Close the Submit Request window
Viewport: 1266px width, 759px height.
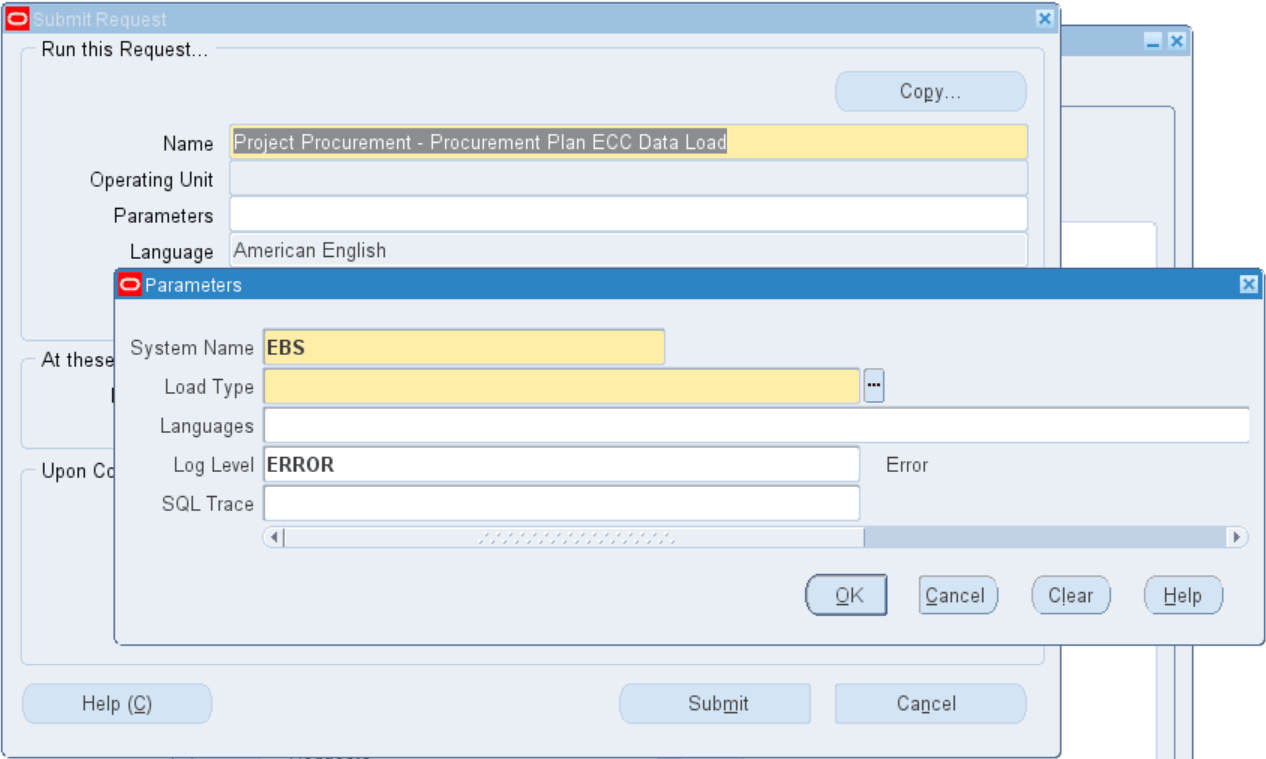[1045, 18]
